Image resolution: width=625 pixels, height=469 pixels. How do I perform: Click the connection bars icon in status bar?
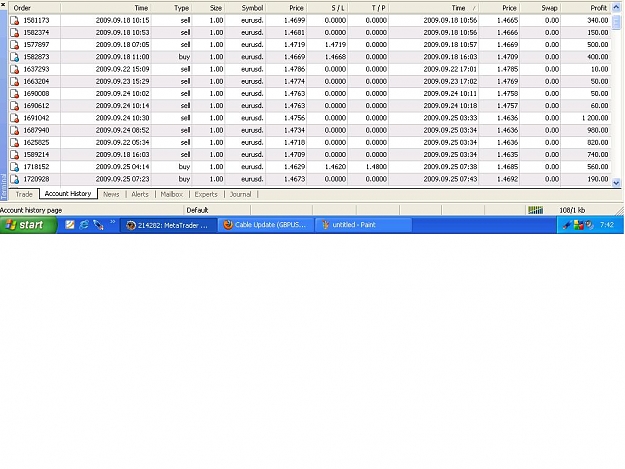535,210
